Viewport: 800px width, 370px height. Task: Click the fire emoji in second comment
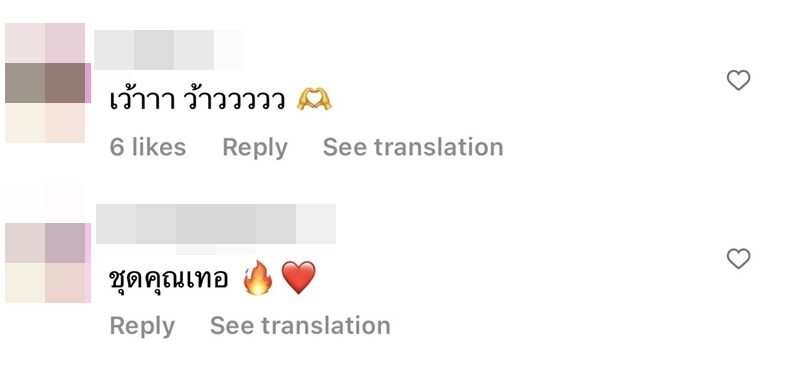(x=258, y=278)
